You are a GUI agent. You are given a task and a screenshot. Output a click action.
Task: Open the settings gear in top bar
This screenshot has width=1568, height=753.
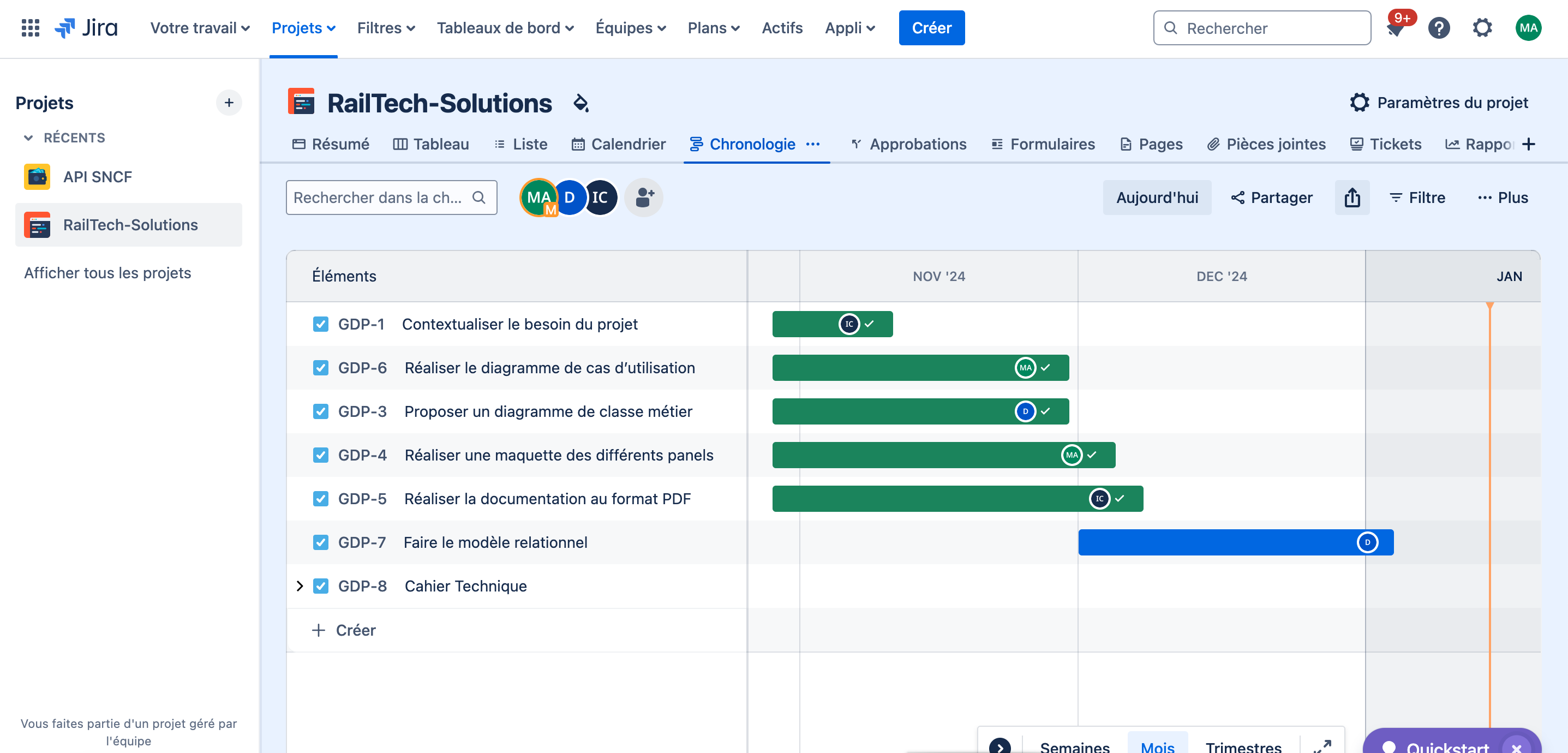coord(1482,28)
